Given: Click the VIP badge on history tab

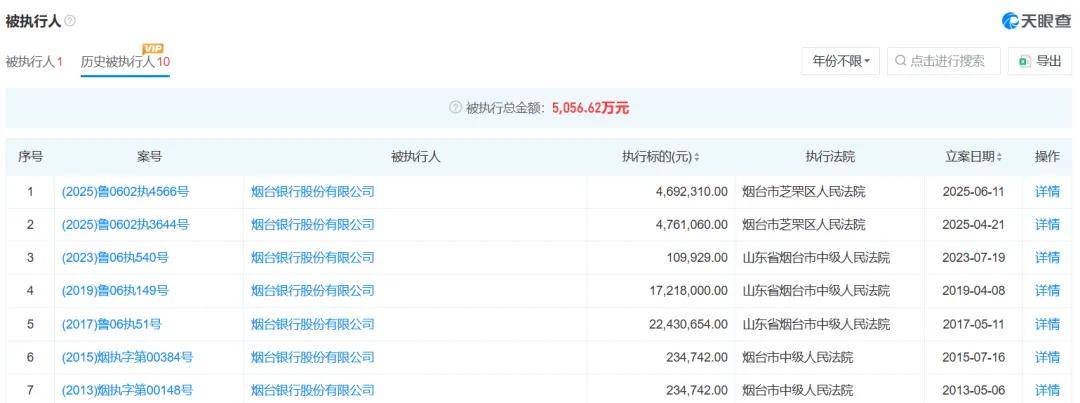Looking at the screenshot, I should click(153, 48).
